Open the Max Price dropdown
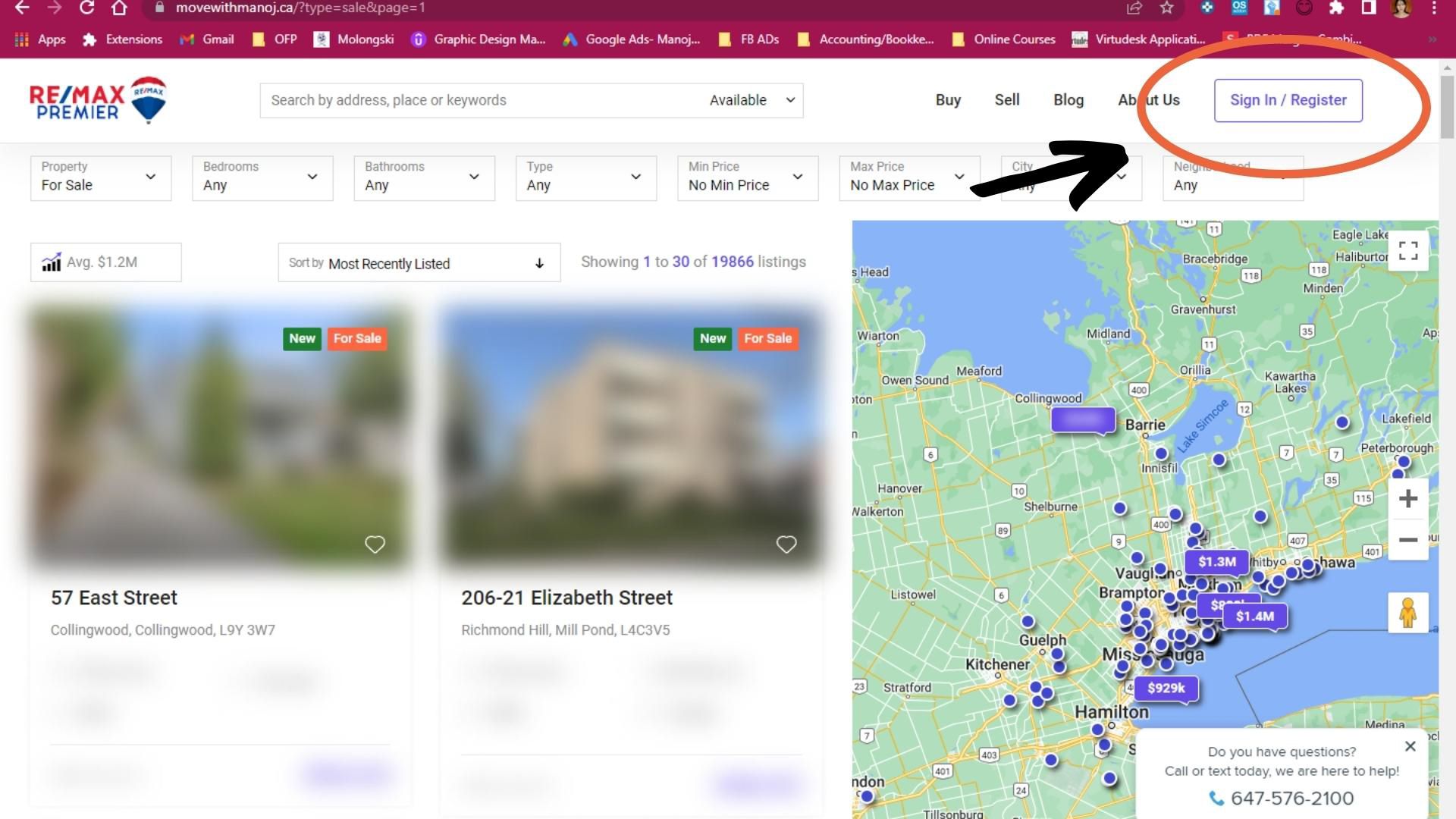The width and height of the screenshot is (1456, 819). pyautogui.click(x=908, y=177)
